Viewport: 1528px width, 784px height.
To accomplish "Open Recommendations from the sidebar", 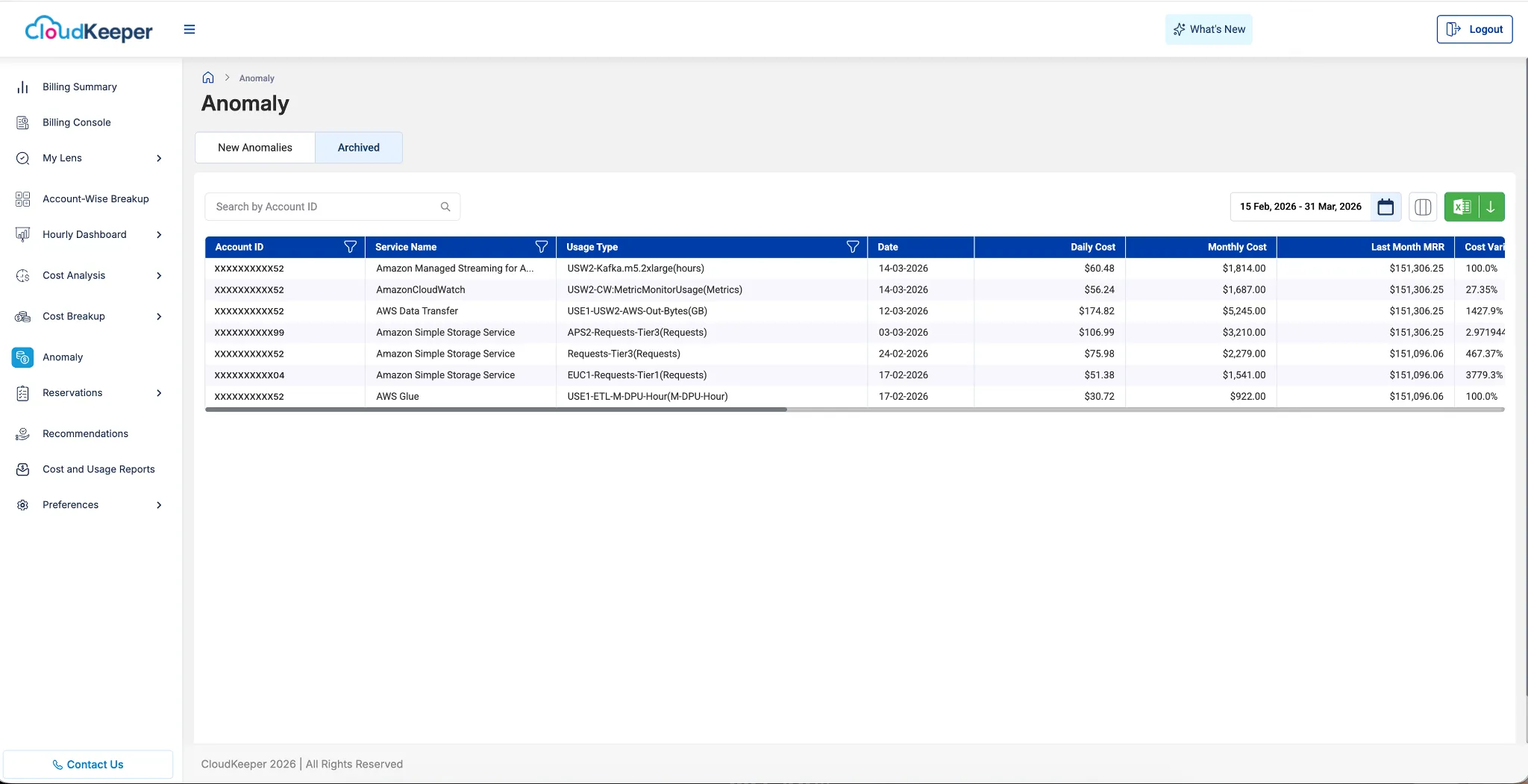I will coord(85,433).
